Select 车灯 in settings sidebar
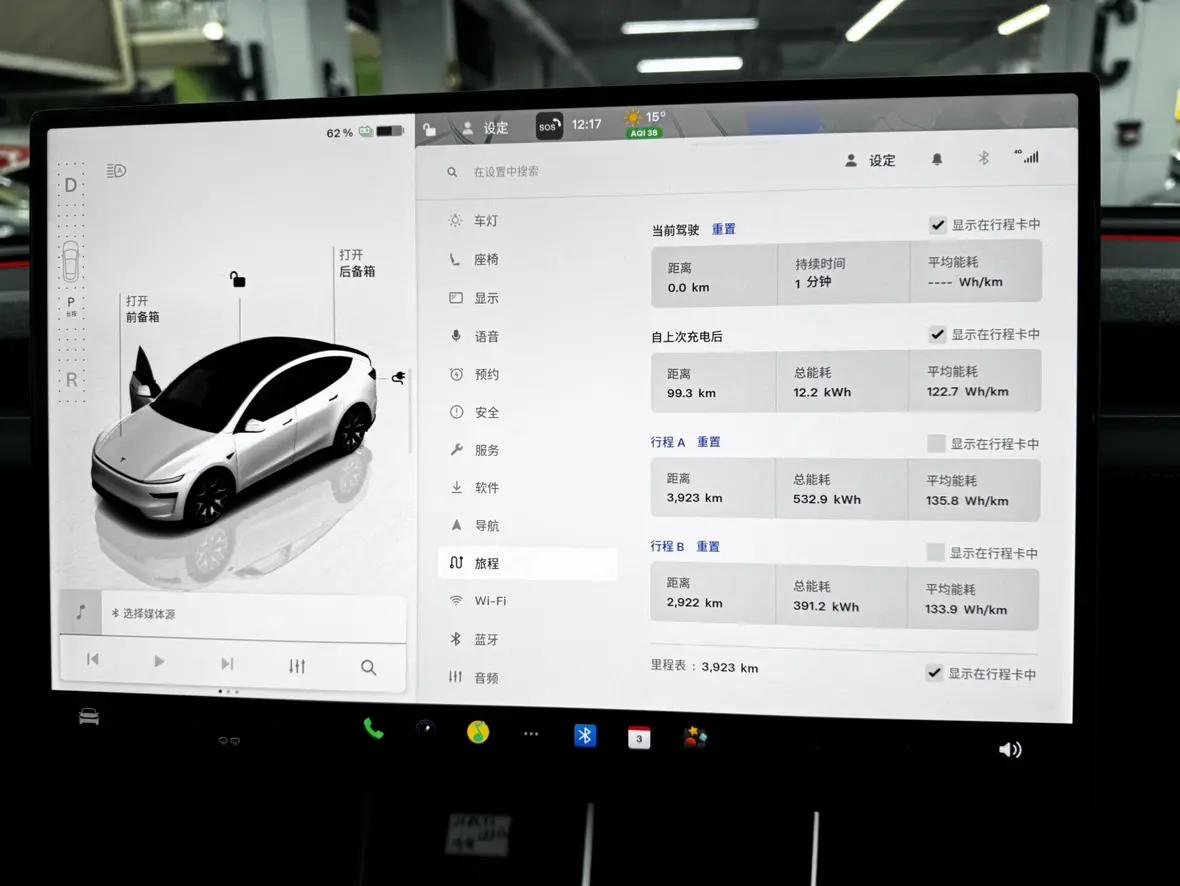Screen dimensions: 1180x886 pos(485,221)
